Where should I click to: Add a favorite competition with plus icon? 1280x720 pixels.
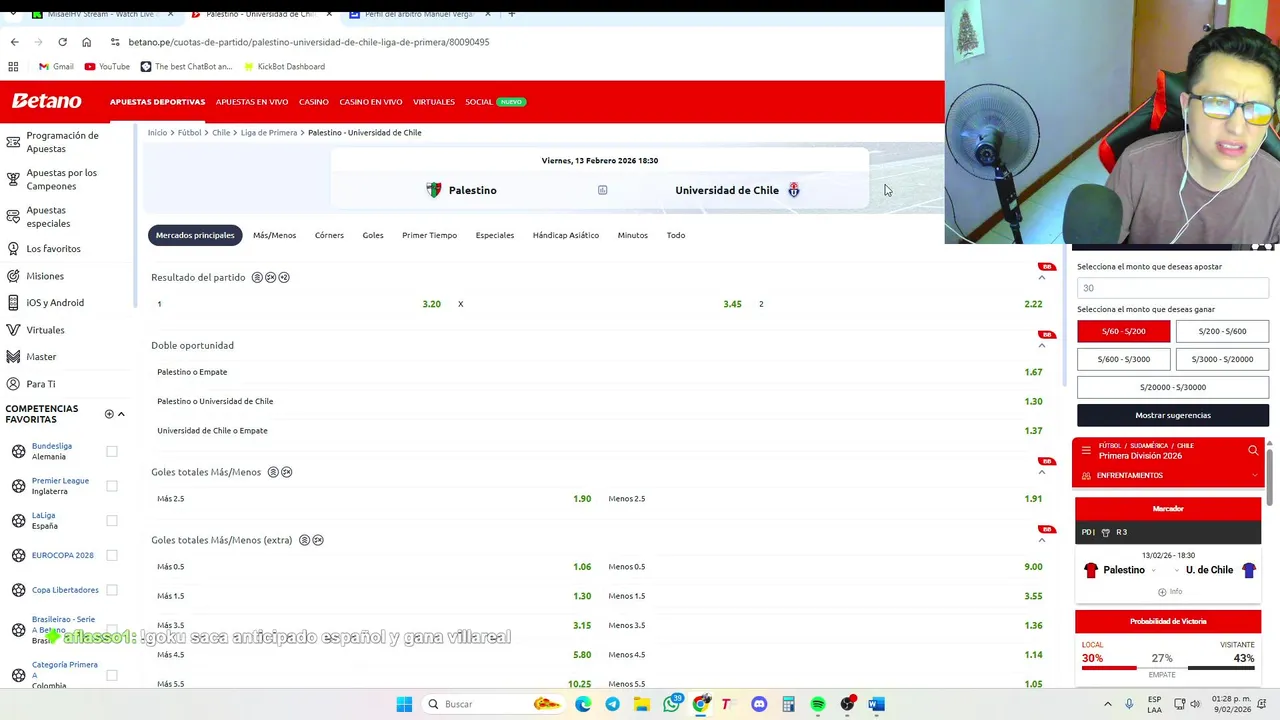click(109, 414)
